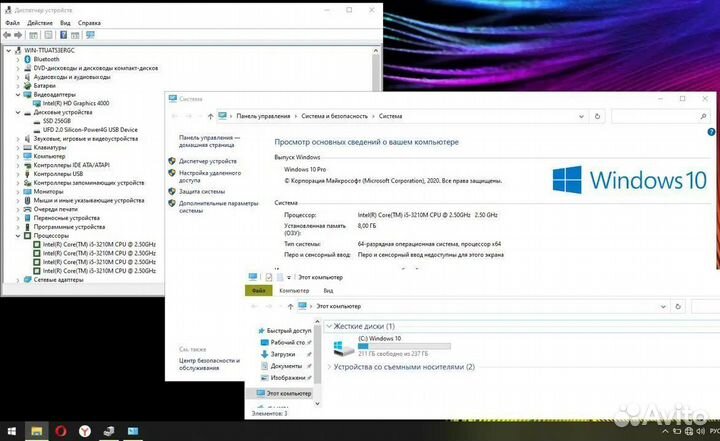This screenshot has height=441, width=720.
Task: Open Защита системы link
Action: pyautogui.click(x=202, y=192)
